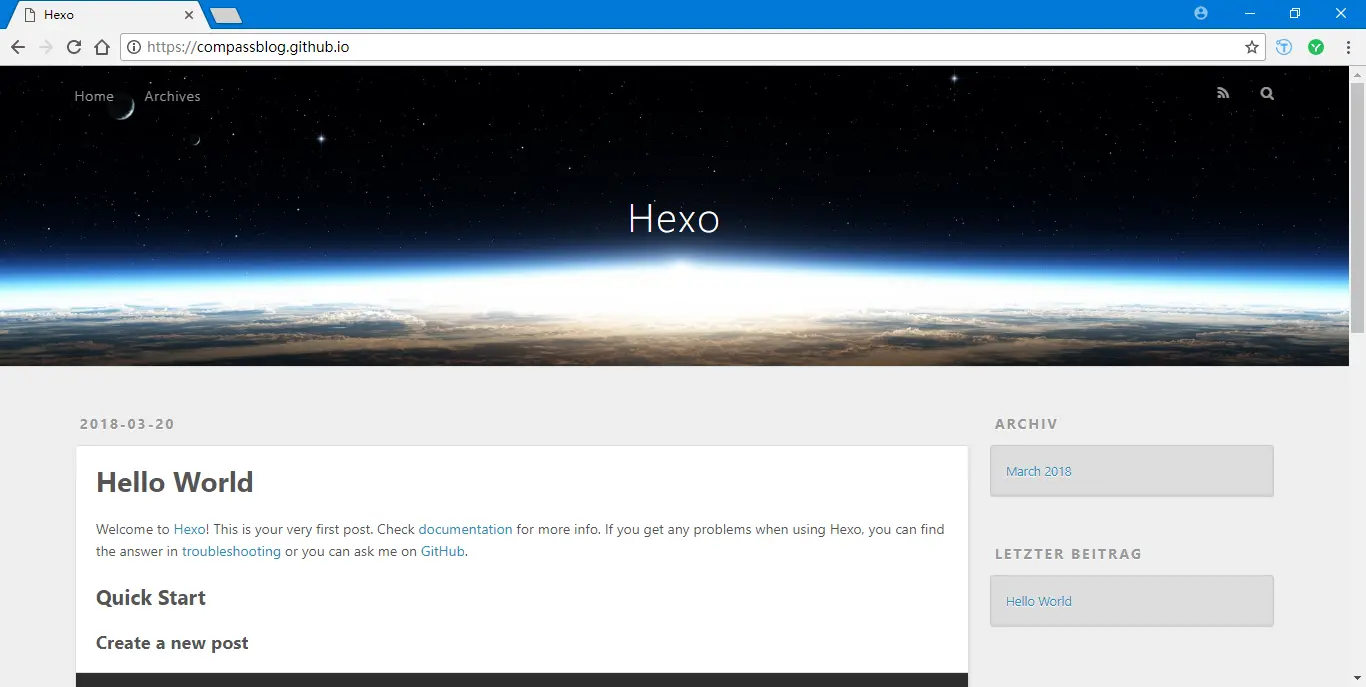Restore down the Chrome window
This screenshot has width=1366, height=687.
1295,14
